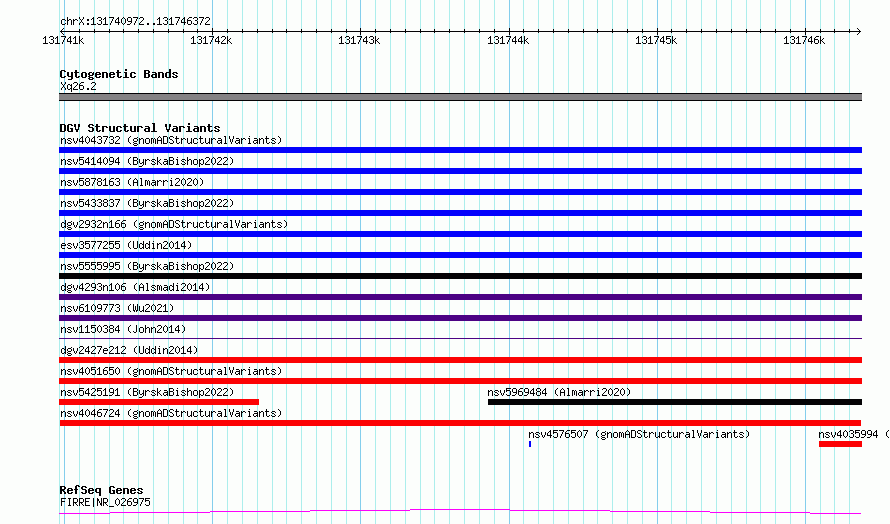Click the nsv4051650 gnomAD variant label
Image resolution: width=890 pixels, height=524 pixels.
(171, 371)
